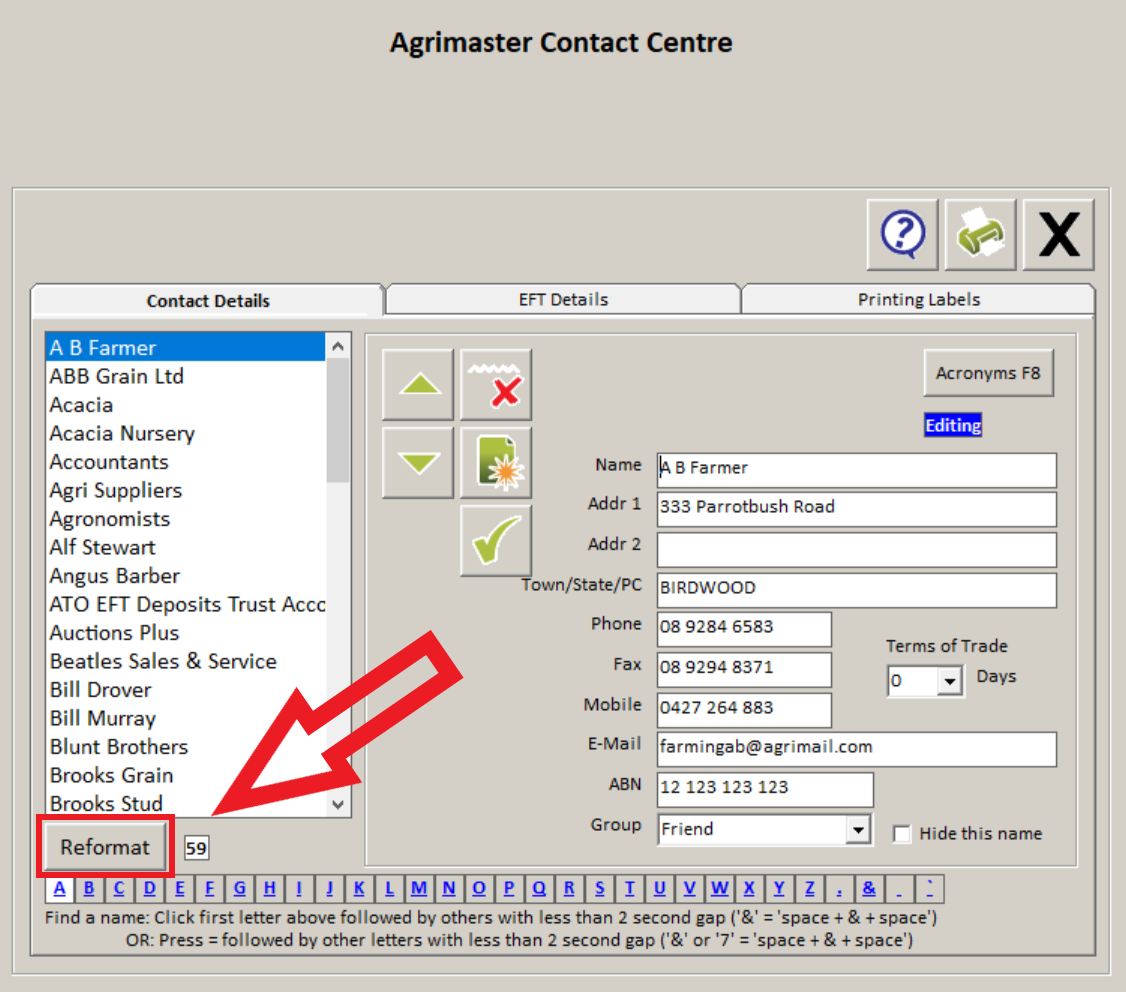The width and height of the screenshot is (1126, 992).
Task: Click the Mobile number field
Action: pos(745,709)
